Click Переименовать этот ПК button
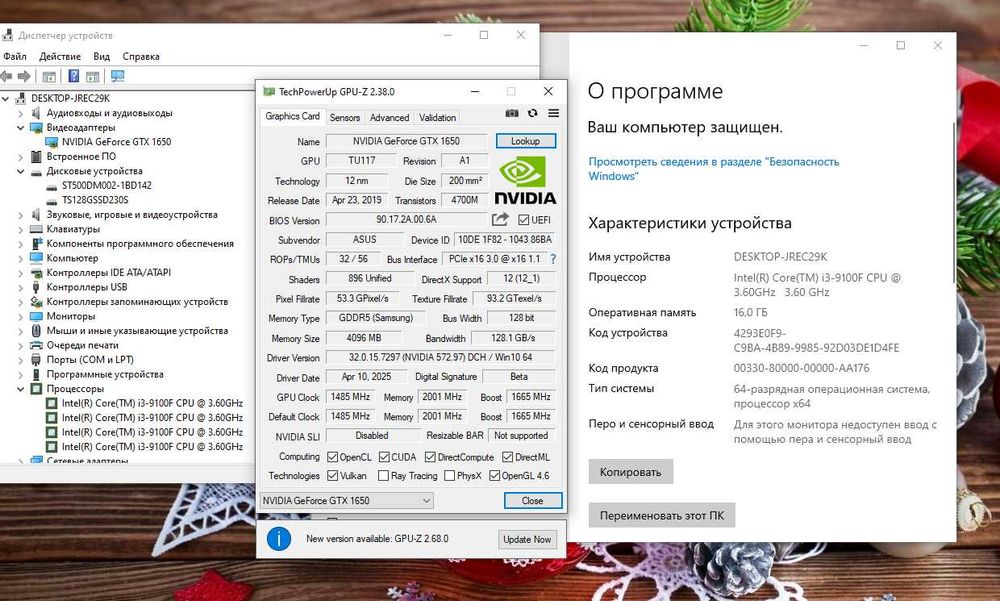The height and width of the screenshot is (601, 1000). click(661, 516)
